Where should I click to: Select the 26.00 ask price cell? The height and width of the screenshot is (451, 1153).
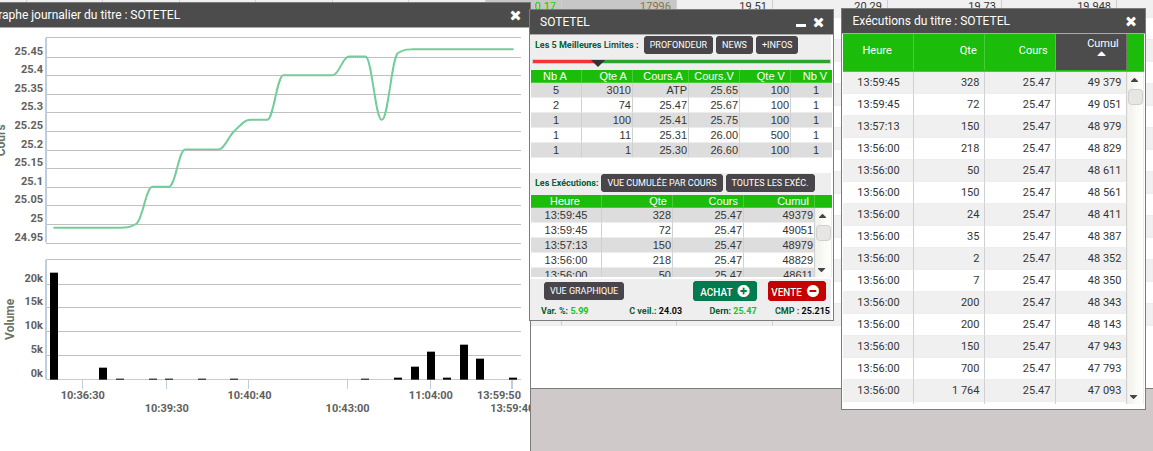713,135
